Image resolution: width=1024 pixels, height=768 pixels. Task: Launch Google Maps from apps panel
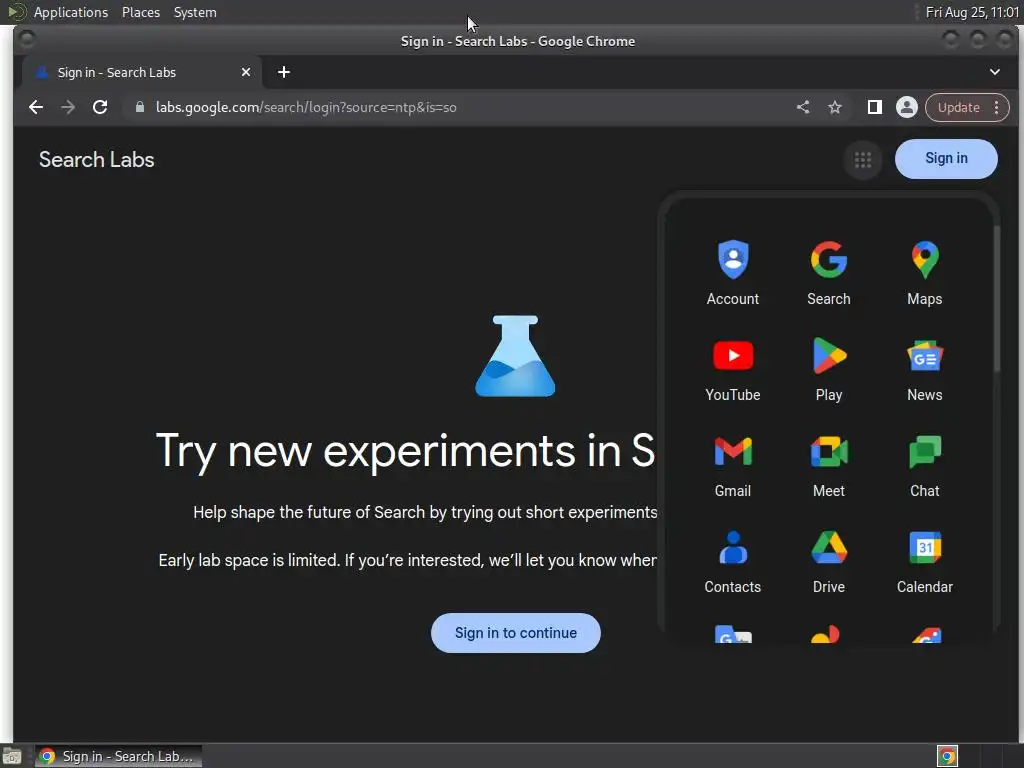pyautogui.click(x=925, y=273)
